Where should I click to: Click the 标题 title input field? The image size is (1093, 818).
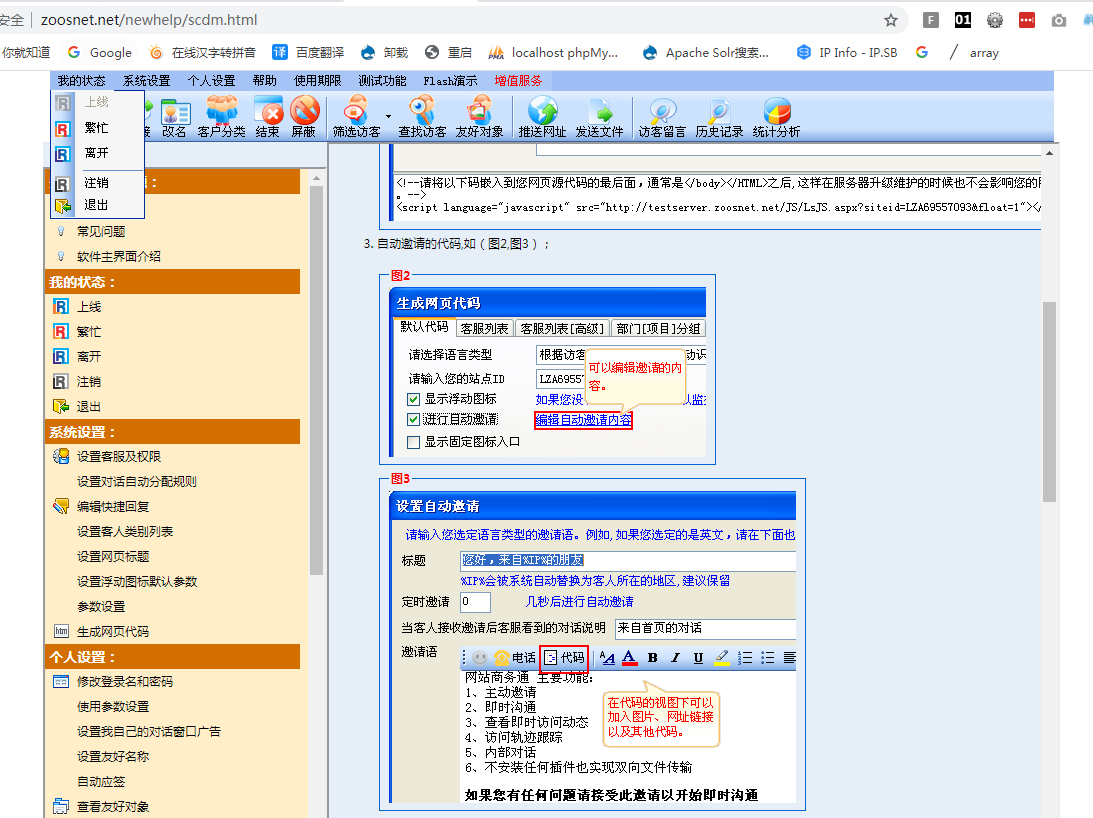point(627,561)
